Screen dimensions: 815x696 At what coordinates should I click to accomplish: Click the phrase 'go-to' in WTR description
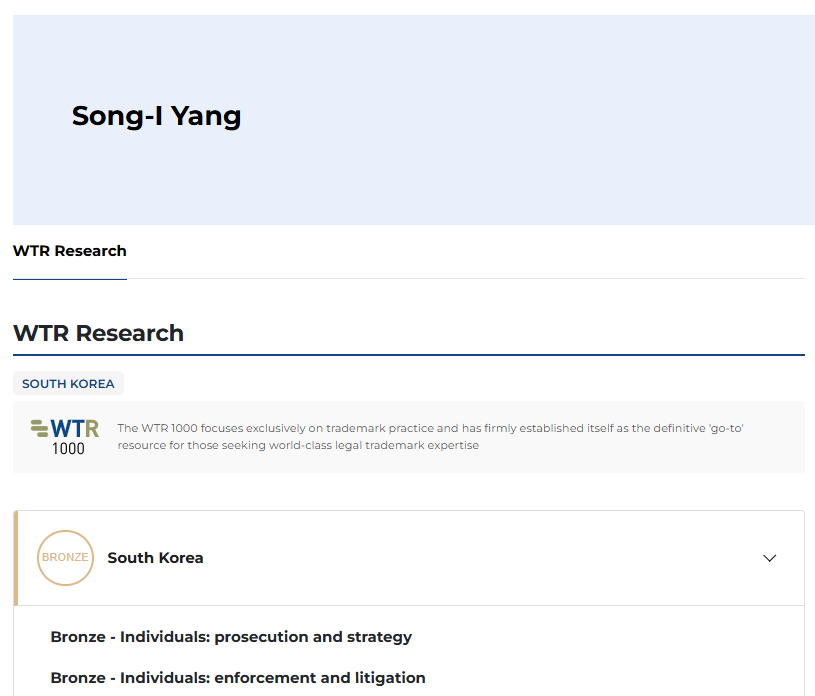(725, 428)
